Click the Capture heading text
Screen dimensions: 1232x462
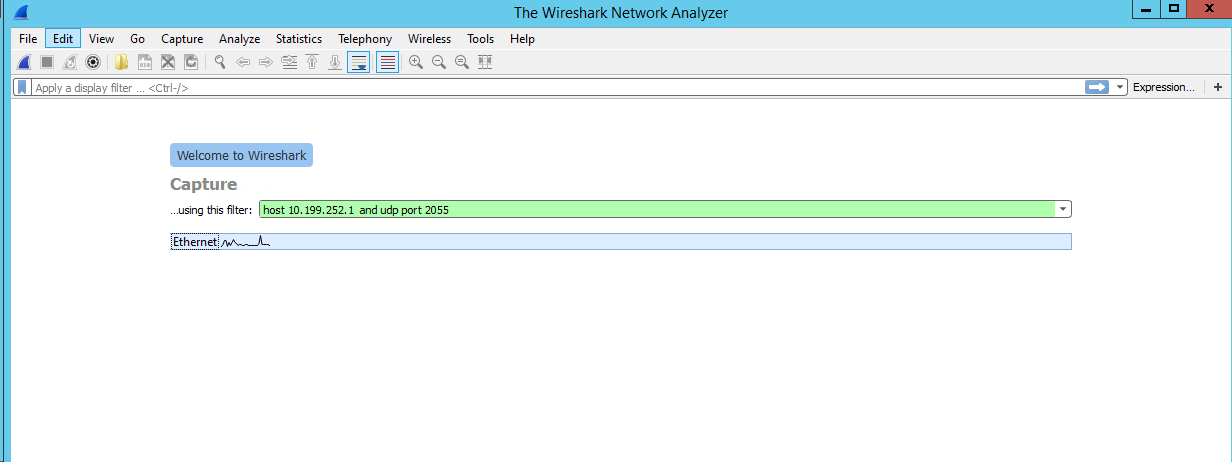[x=204, y=184]
